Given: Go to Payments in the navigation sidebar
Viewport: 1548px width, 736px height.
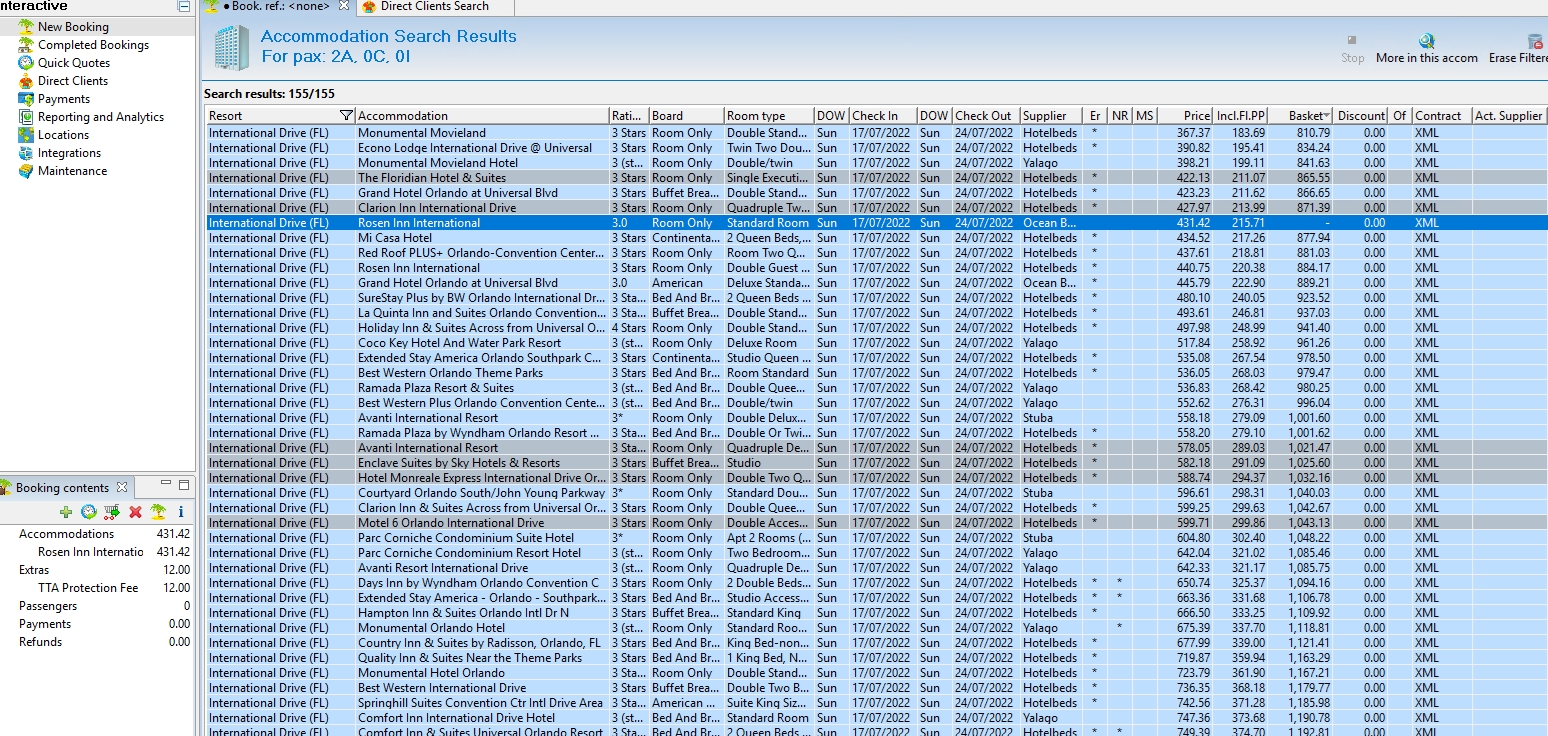Looking at the screenshot, I should tap(64, 99).
